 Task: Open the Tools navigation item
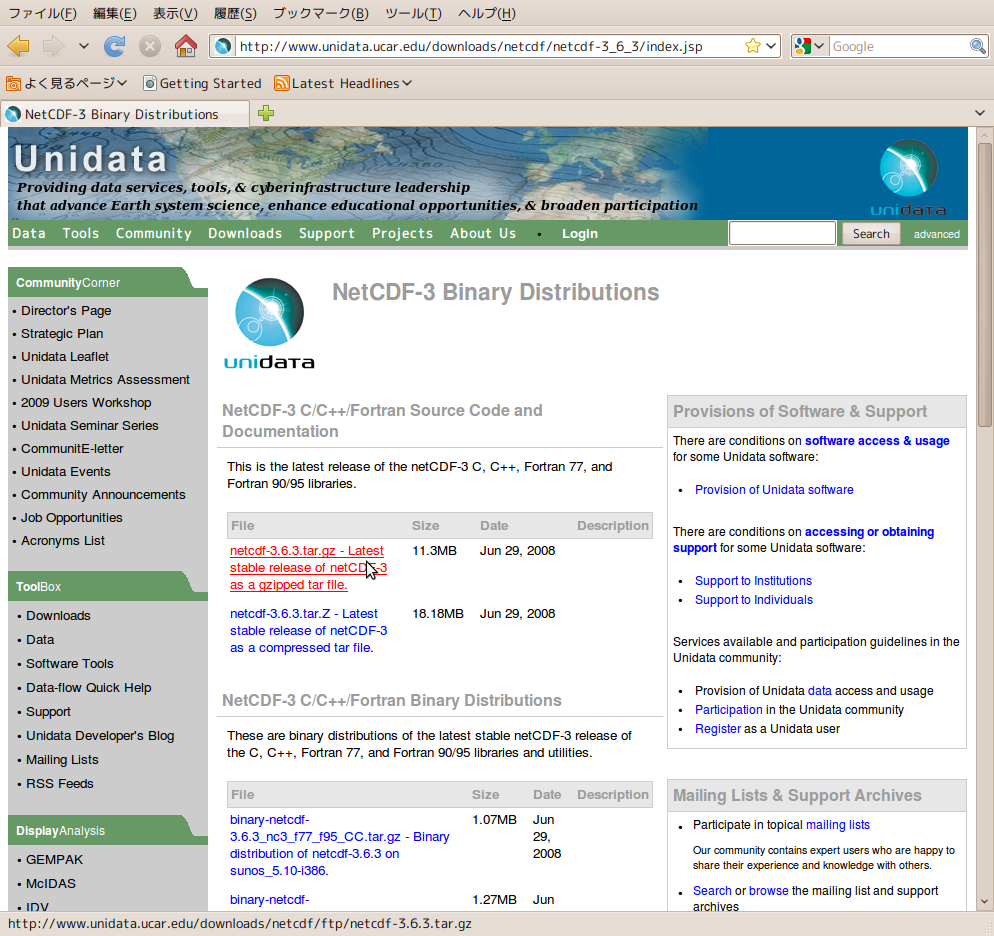81,233
